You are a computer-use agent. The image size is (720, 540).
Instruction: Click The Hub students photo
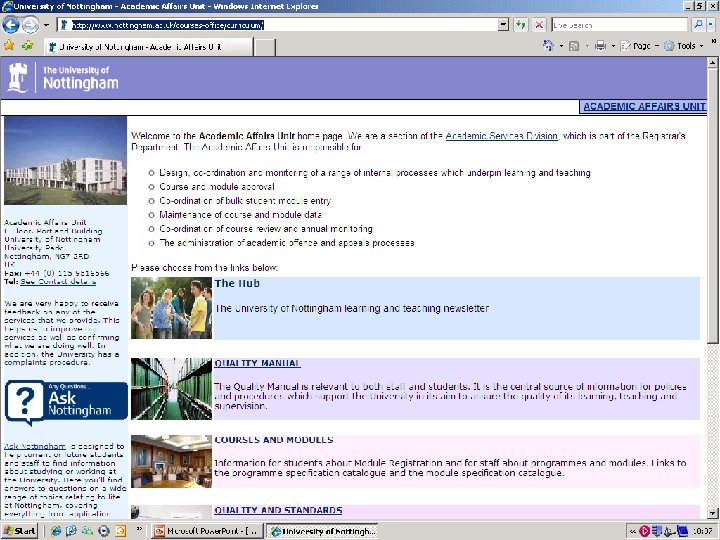click(171, 308)
